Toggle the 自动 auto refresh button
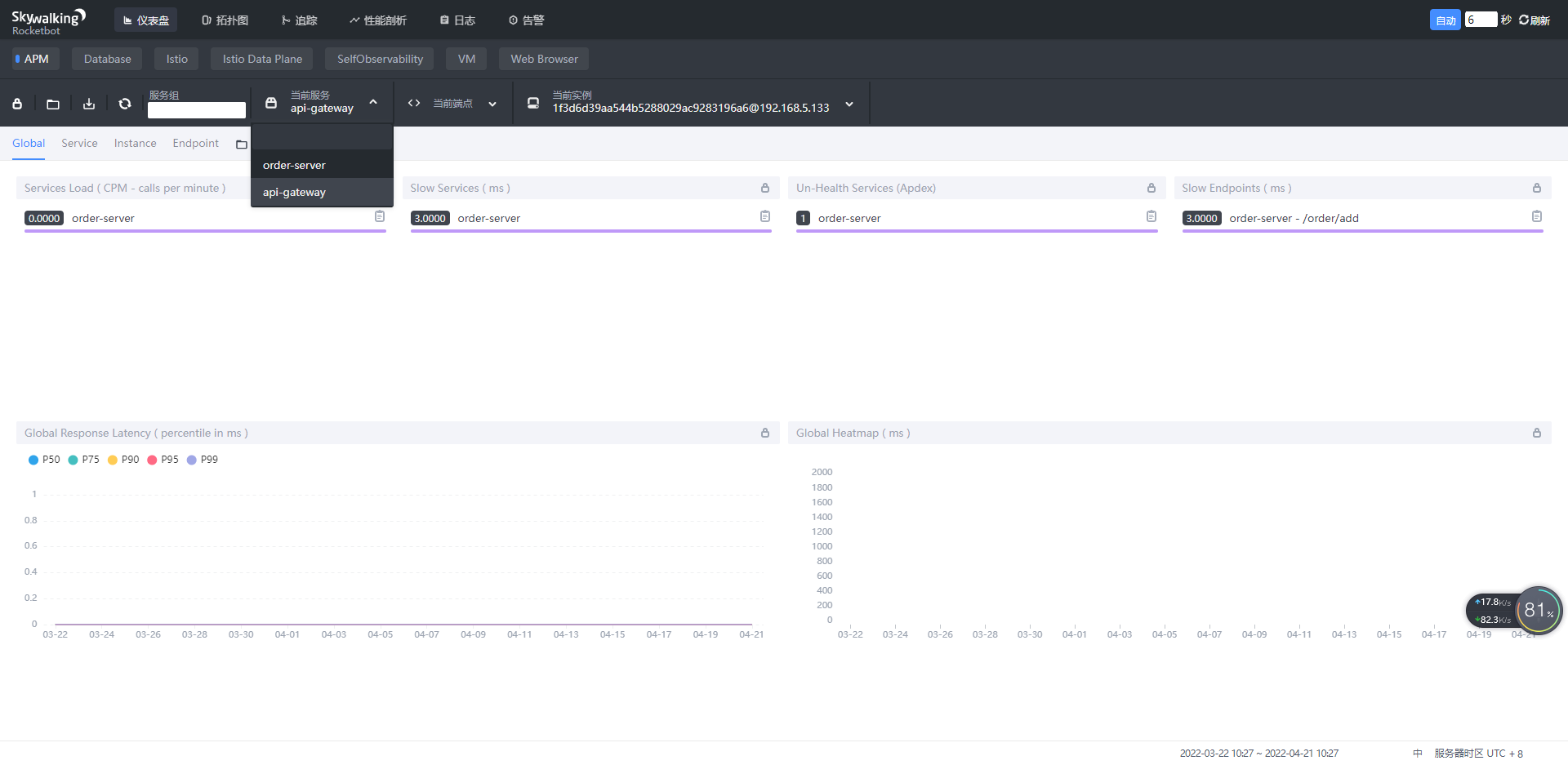Screen dimensions: 1568x765 1445,20
